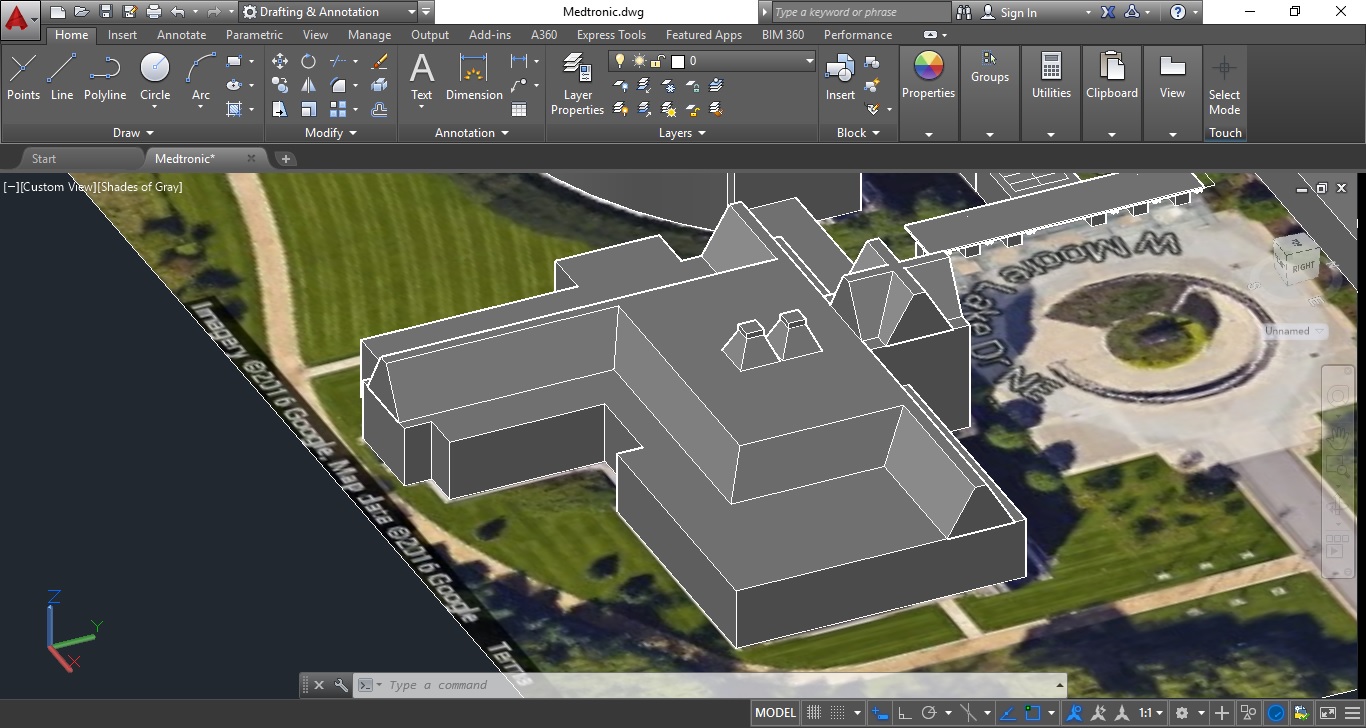This screenshot has height=728, width=1366.
Task: Click the Save icon in quick access toolbar
Action: pyautogui.click(x=106, y=12)
